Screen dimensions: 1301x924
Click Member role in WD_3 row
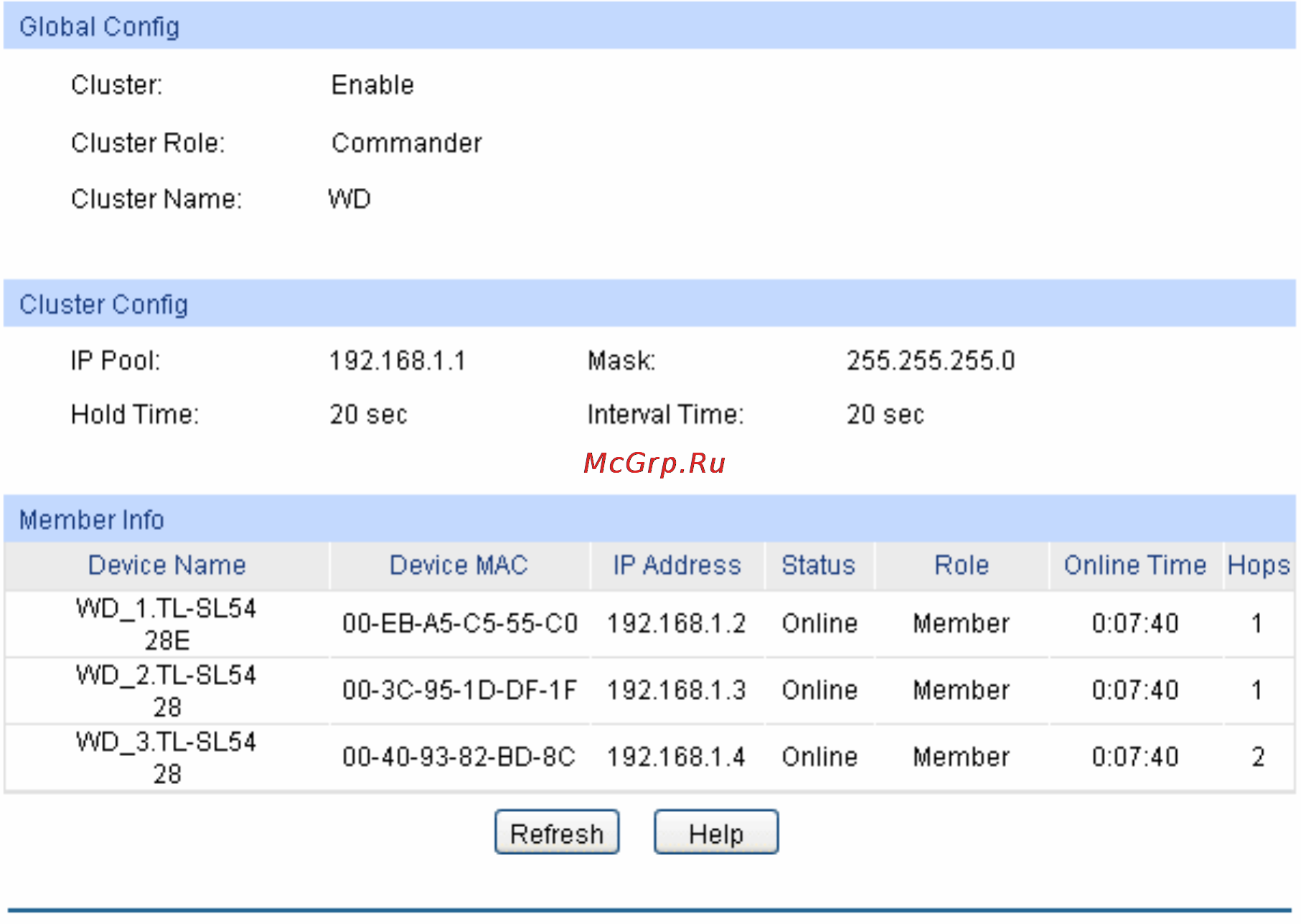[962, 757]
